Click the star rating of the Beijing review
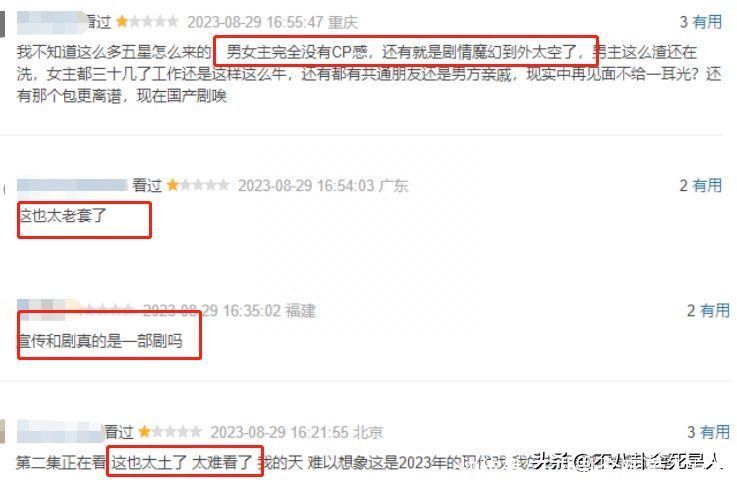 click(x=170, y=431)
